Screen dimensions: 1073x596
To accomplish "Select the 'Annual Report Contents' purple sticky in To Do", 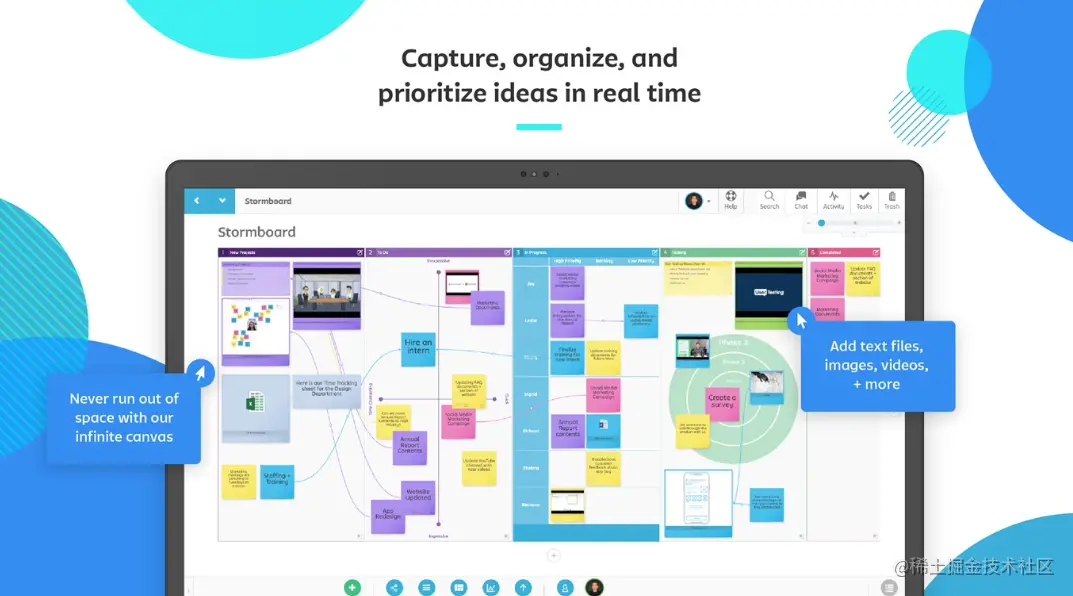I will coord(410,448).
